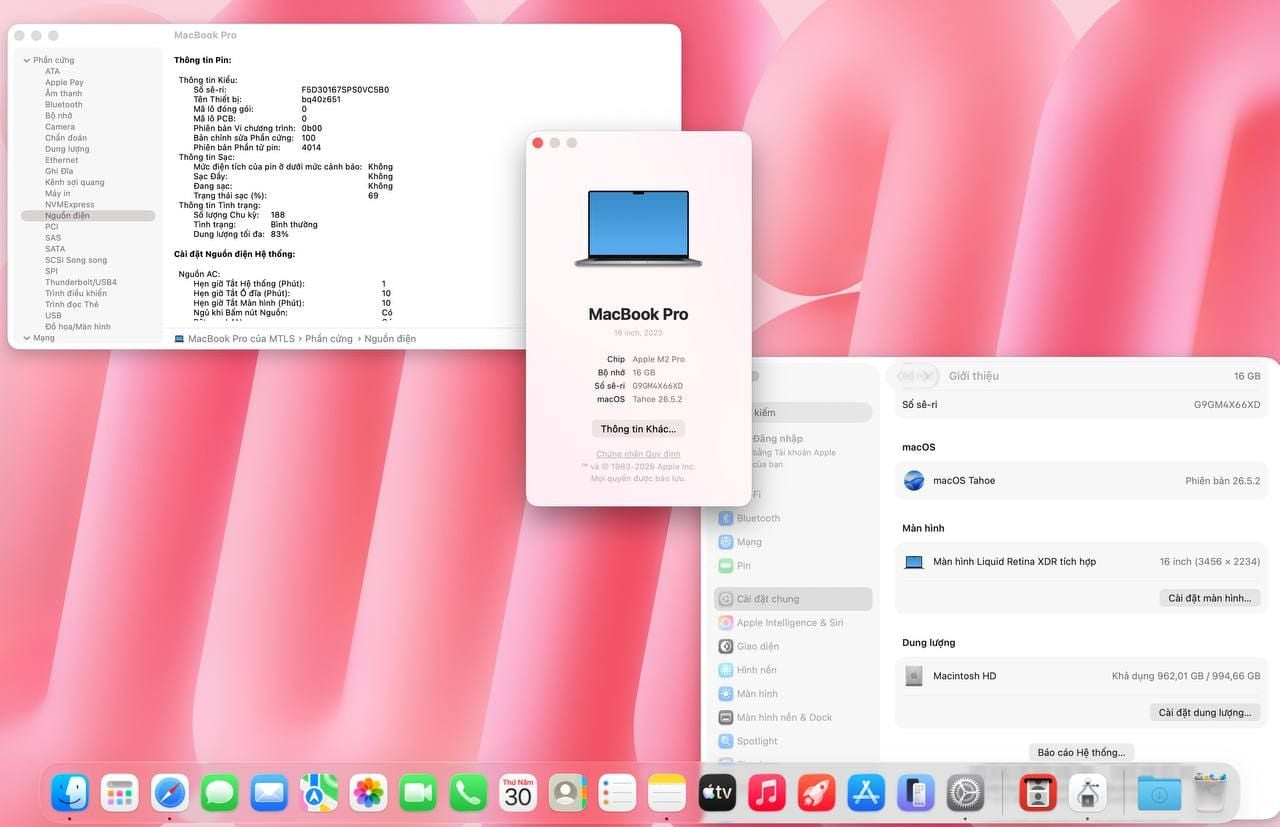Open Giao diện settings pane

point(793,646)
